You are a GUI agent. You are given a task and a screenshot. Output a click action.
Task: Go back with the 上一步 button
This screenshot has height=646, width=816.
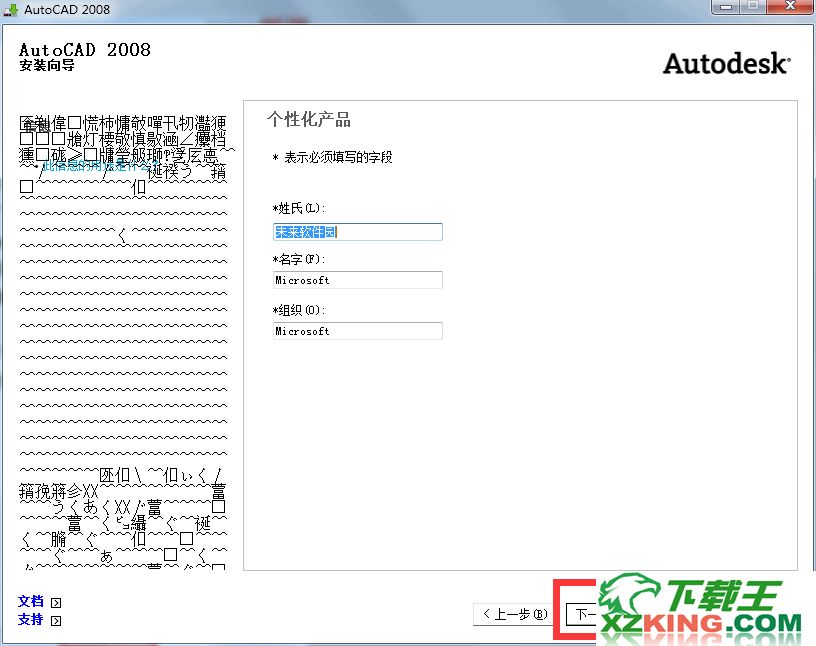click(x=514, y=614)
